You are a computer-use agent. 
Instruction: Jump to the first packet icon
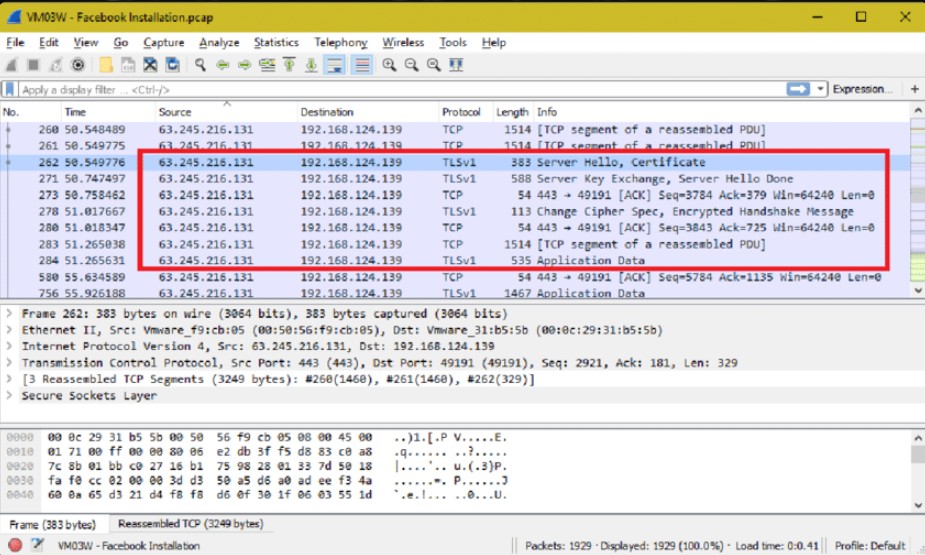click(289, 65)
